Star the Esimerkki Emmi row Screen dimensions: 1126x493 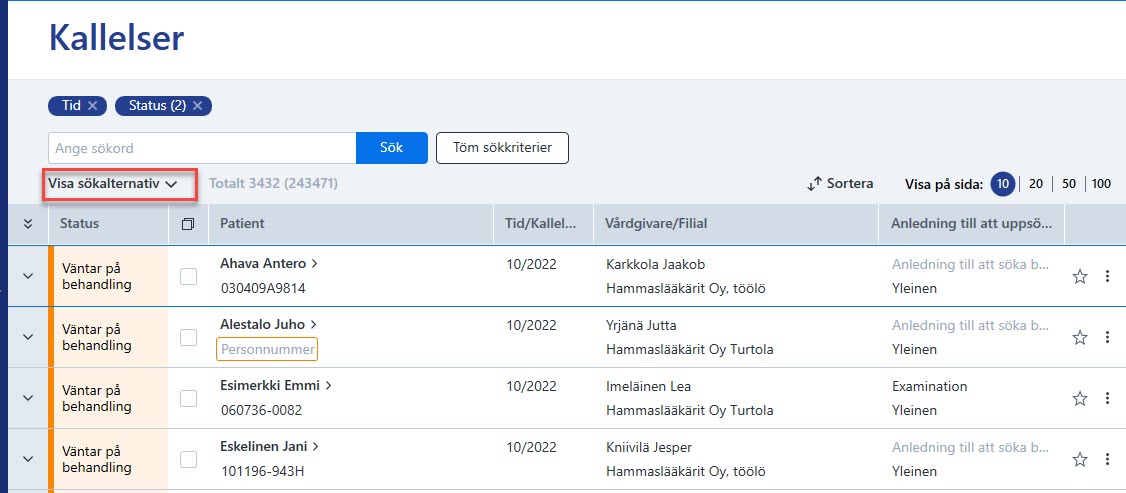(x=1079, y=398)
